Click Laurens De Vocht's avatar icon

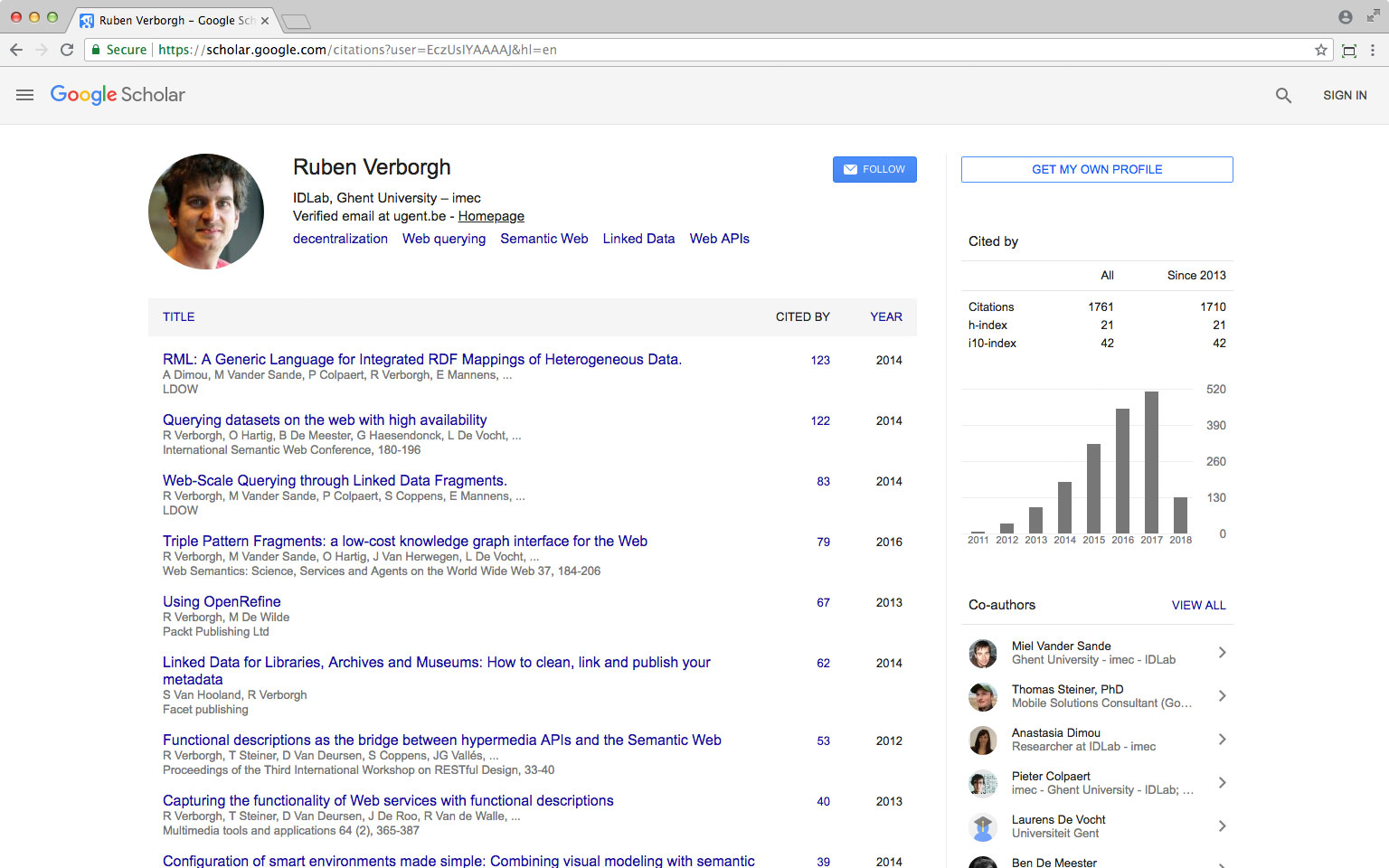[983, 826]
